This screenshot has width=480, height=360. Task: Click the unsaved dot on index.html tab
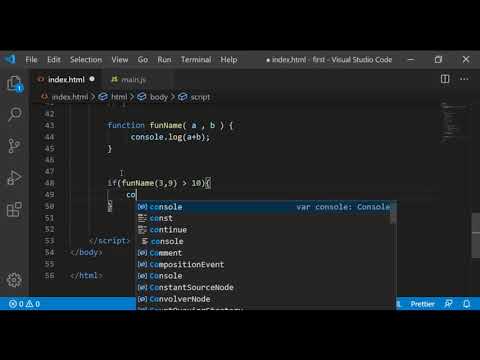click(x=92, y=79)
